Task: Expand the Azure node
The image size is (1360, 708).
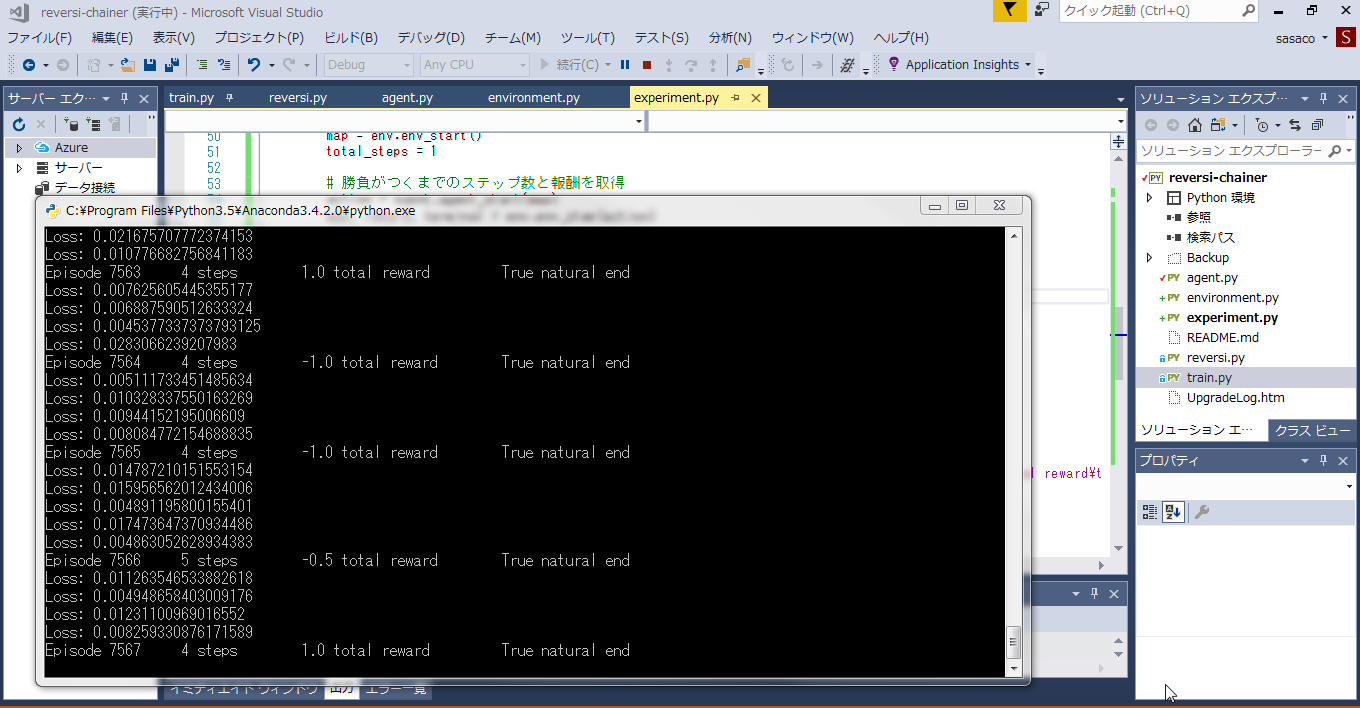Action: coord(18,148)
